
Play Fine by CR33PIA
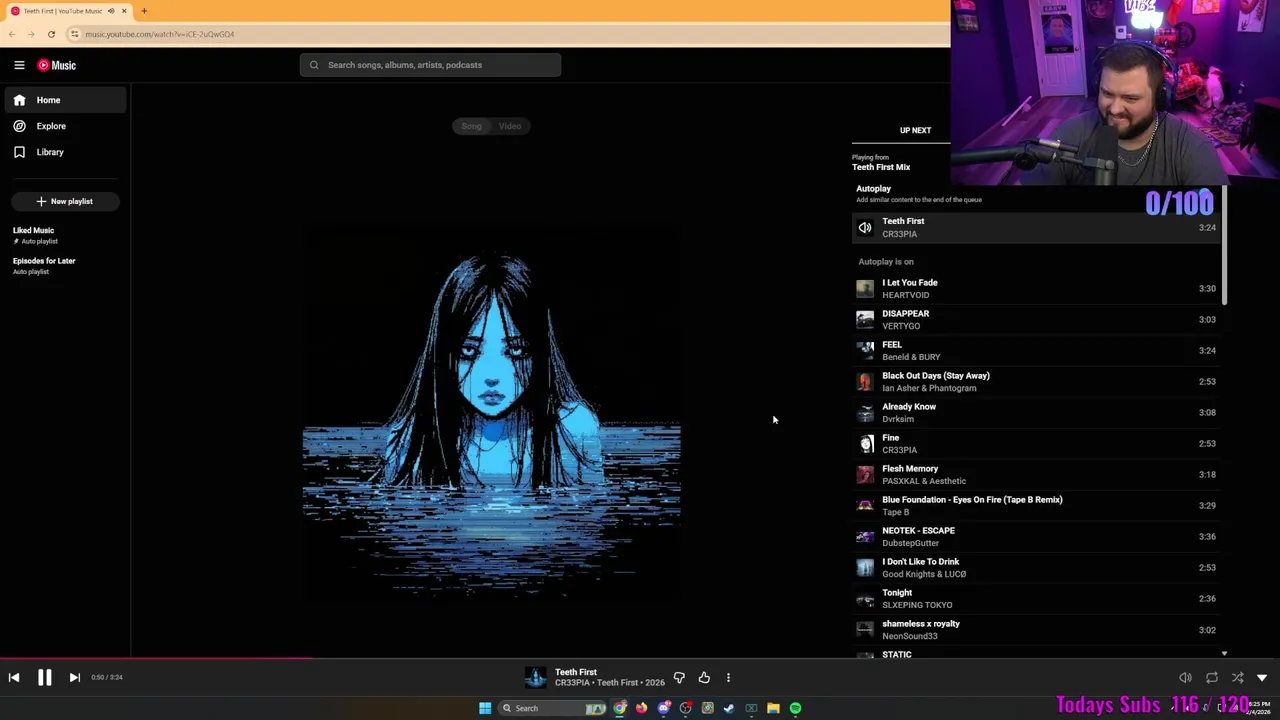click(1036, 443)
